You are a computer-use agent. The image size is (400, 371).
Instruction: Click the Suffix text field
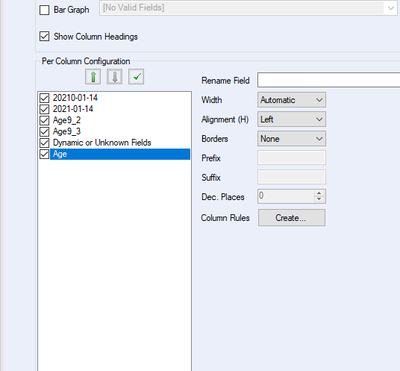[291, 177]
